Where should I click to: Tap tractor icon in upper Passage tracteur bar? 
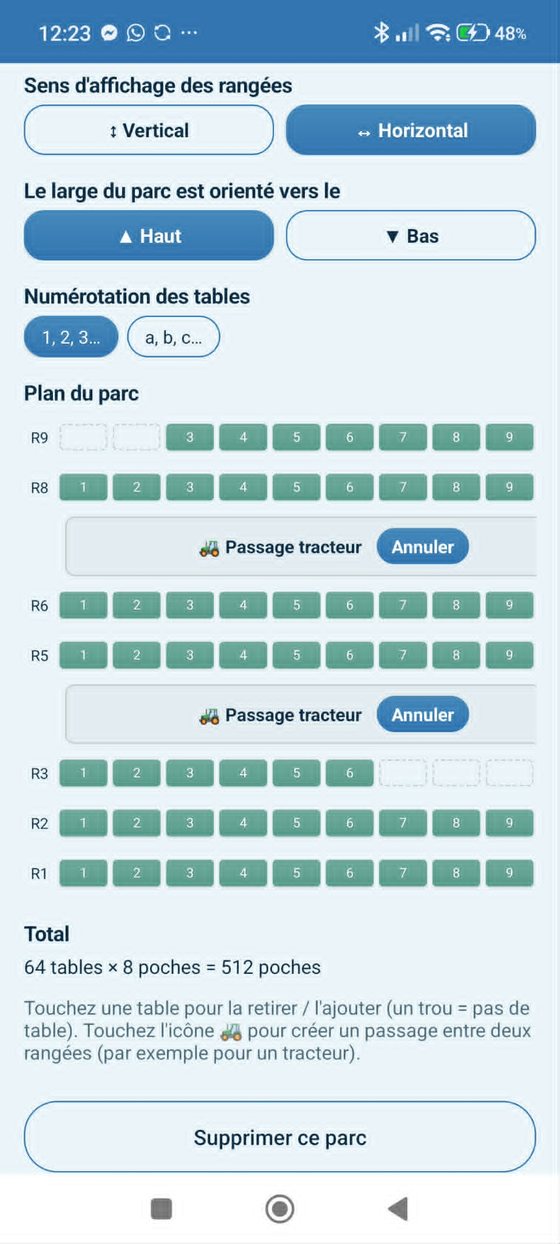[209, 547]
